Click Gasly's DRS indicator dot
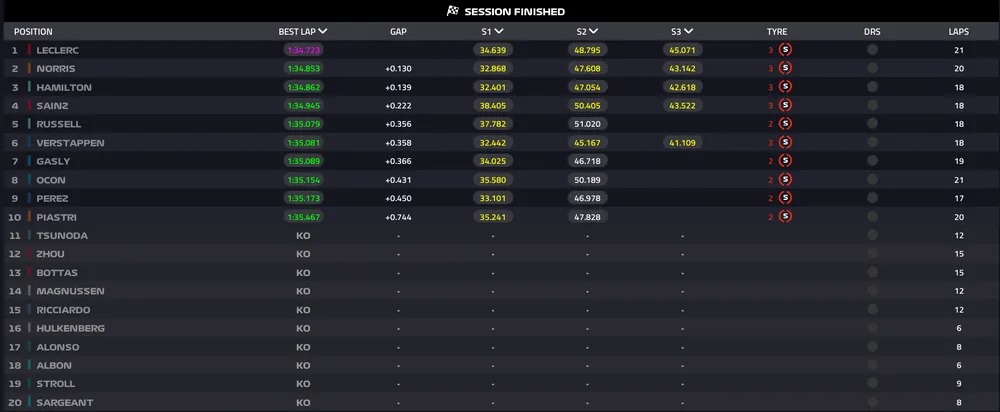 (872, 161)
